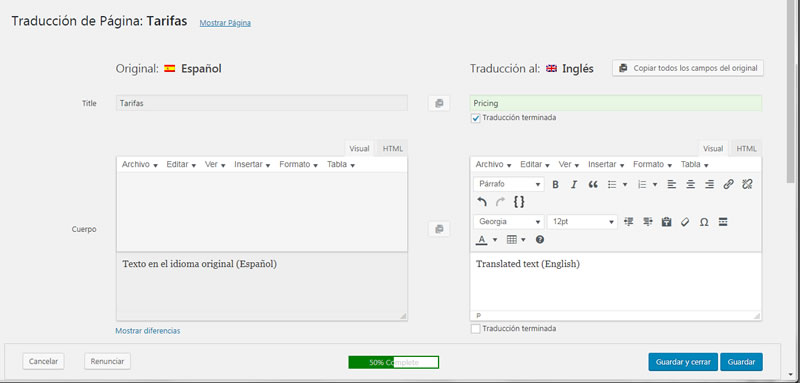Insert a numbered list

pos(642,185)
